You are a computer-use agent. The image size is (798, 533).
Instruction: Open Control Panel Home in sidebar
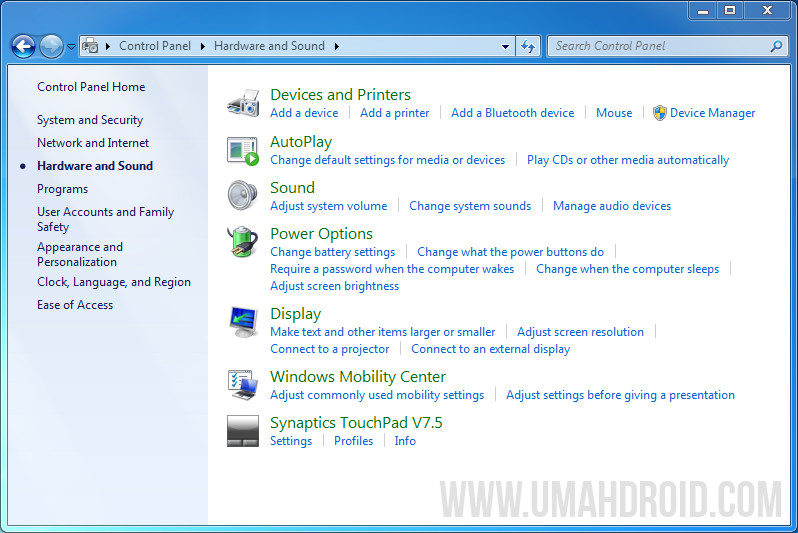(x=91, y=87)
